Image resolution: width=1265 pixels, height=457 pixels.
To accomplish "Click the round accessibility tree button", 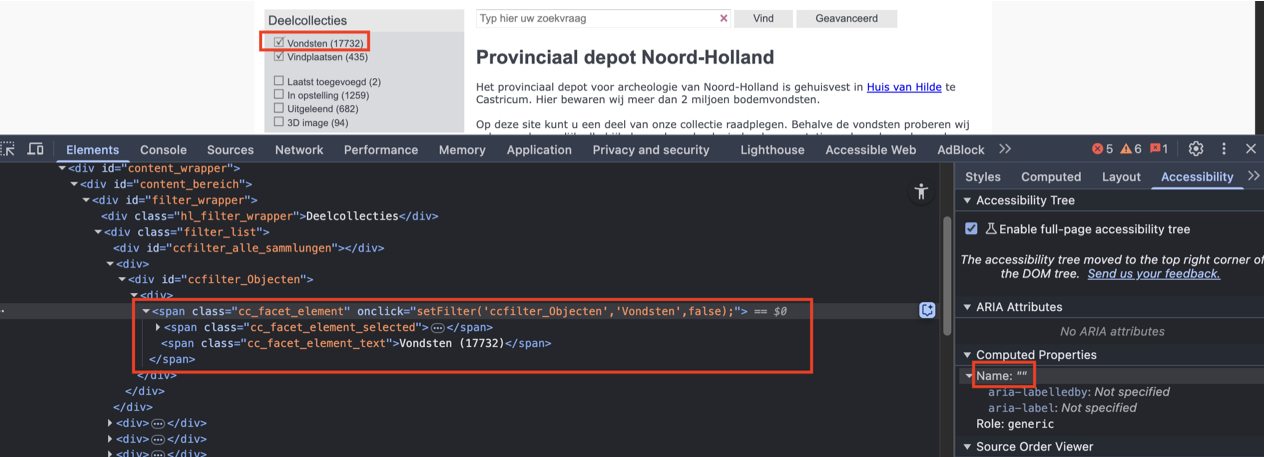I will [921, 192].
